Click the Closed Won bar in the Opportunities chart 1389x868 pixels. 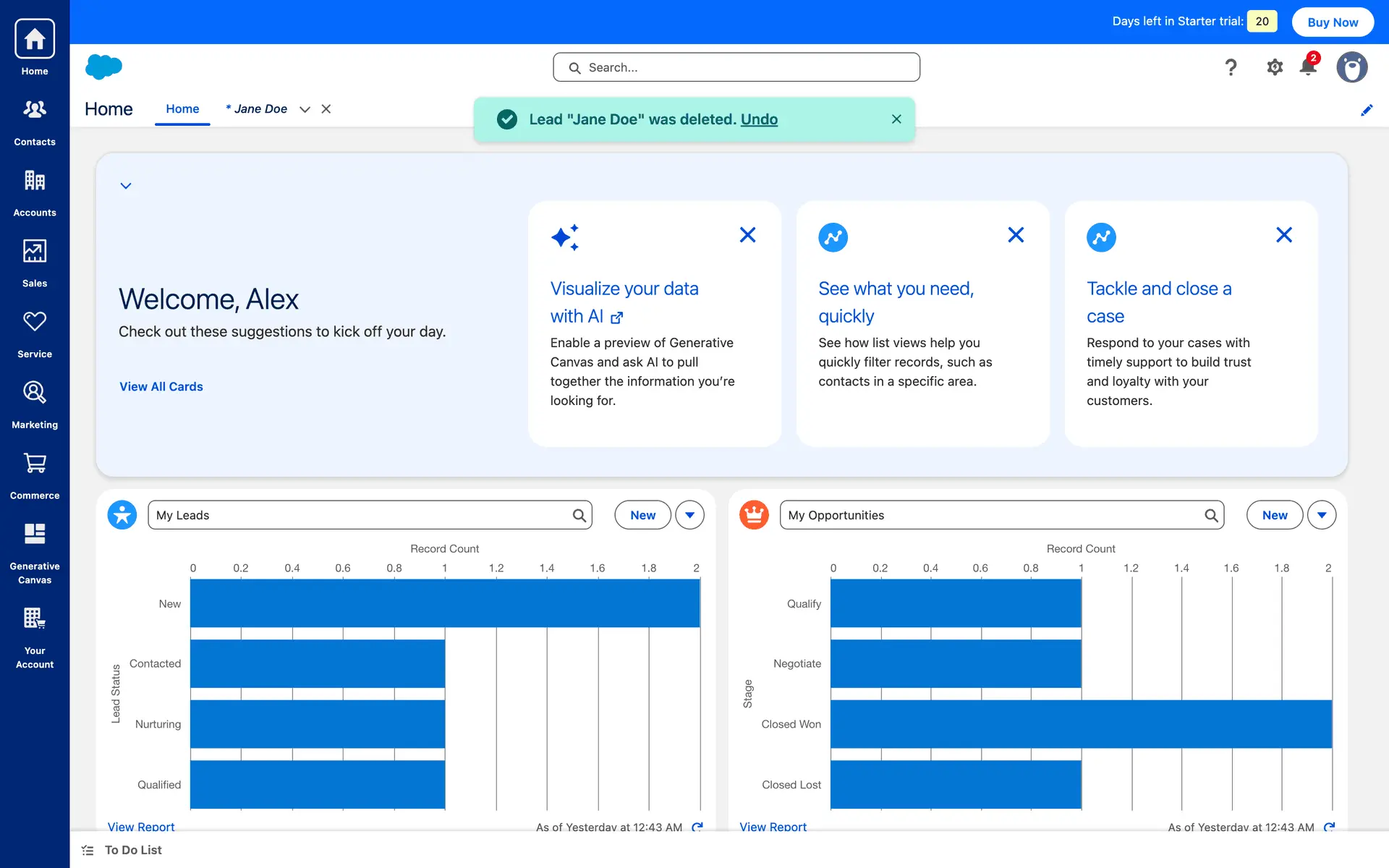click(x=1081, y=723)
